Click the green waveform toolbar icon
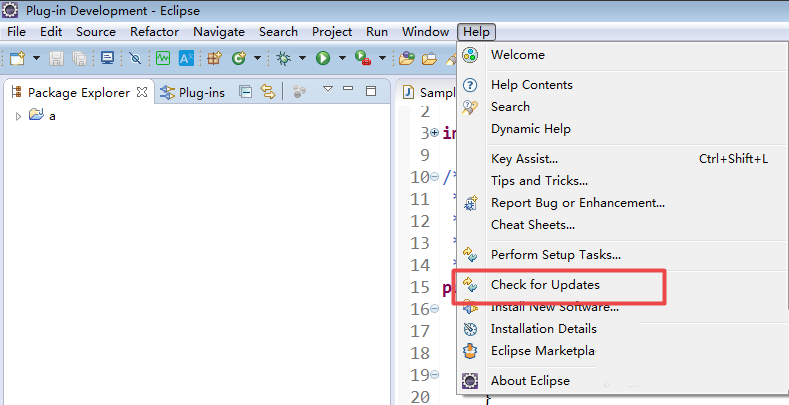This screenshot has height=405, width=789. (x=163, y=58)
